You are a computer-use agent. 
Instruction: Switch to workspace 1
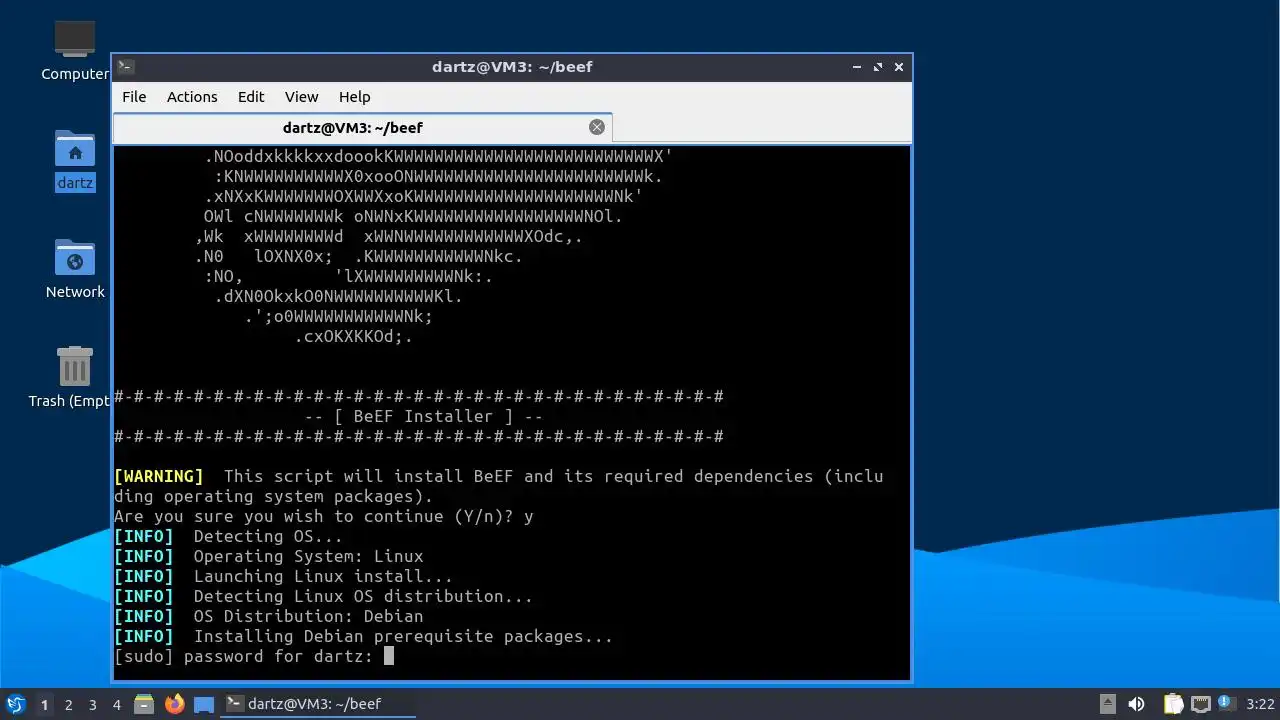pyautogui.click(x=44, y=705)
